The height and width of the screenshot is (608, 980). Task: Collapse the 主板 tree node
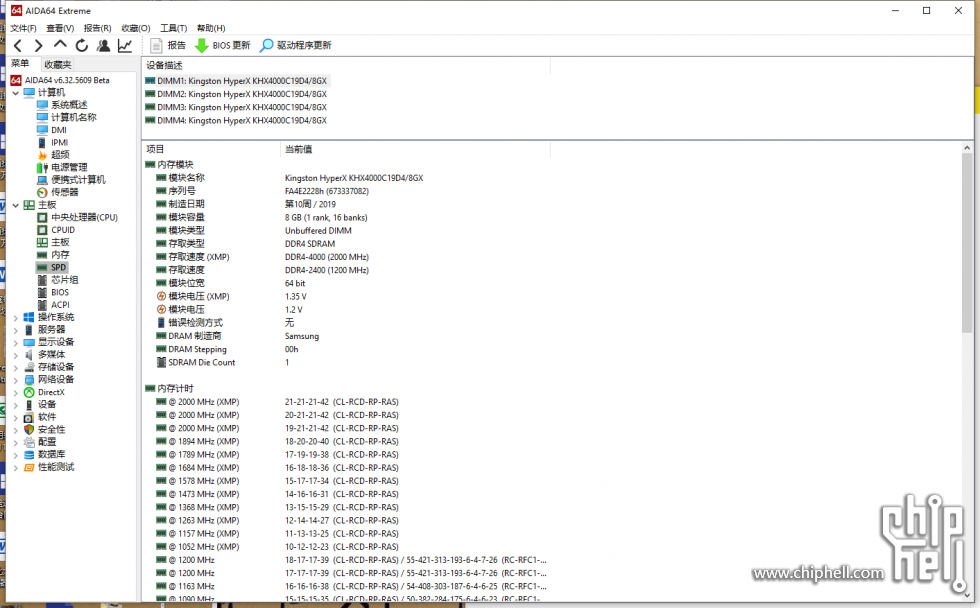[x=16, y=205]
